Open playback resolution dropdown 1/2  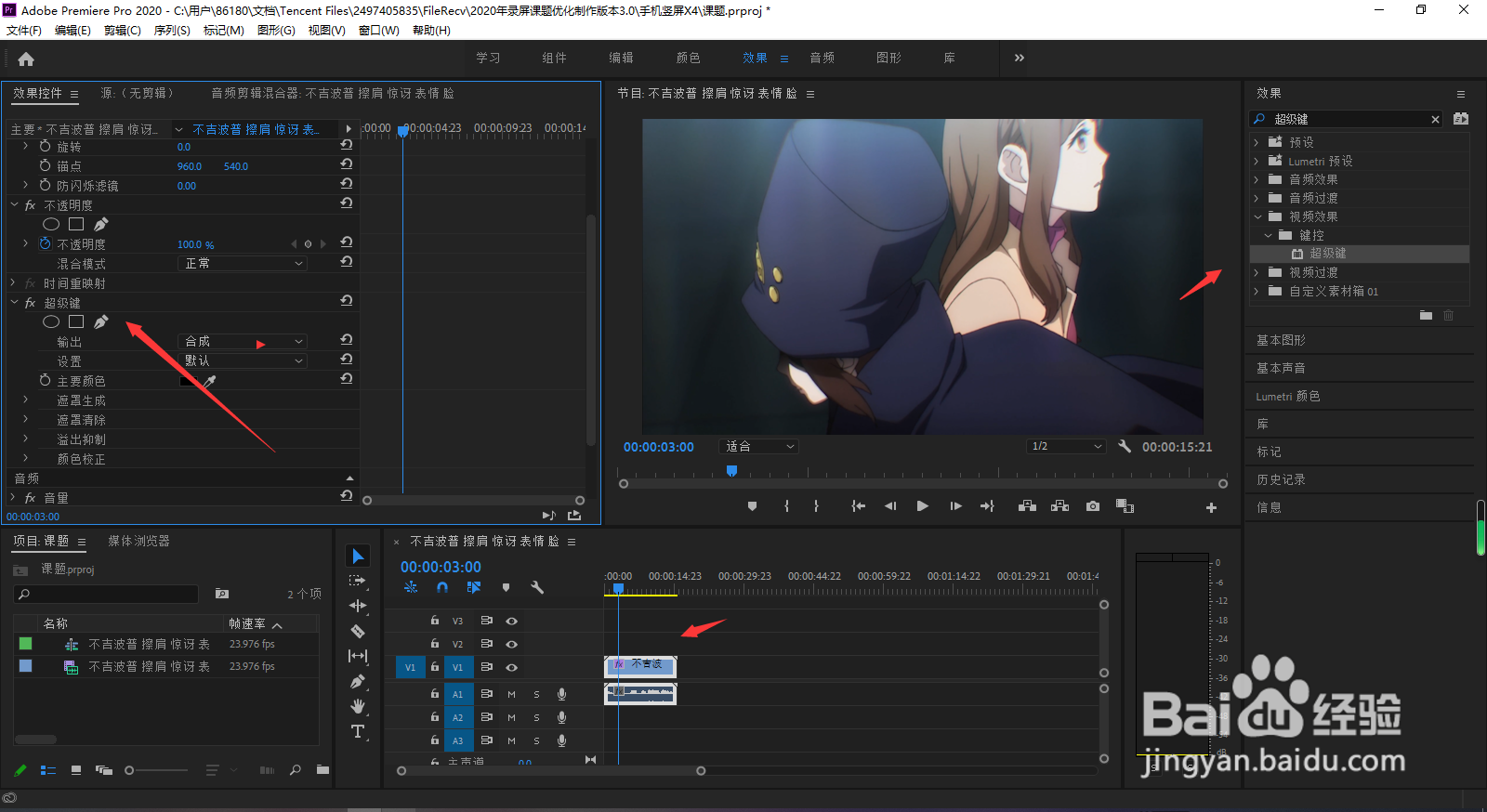tap(1065, 446)
